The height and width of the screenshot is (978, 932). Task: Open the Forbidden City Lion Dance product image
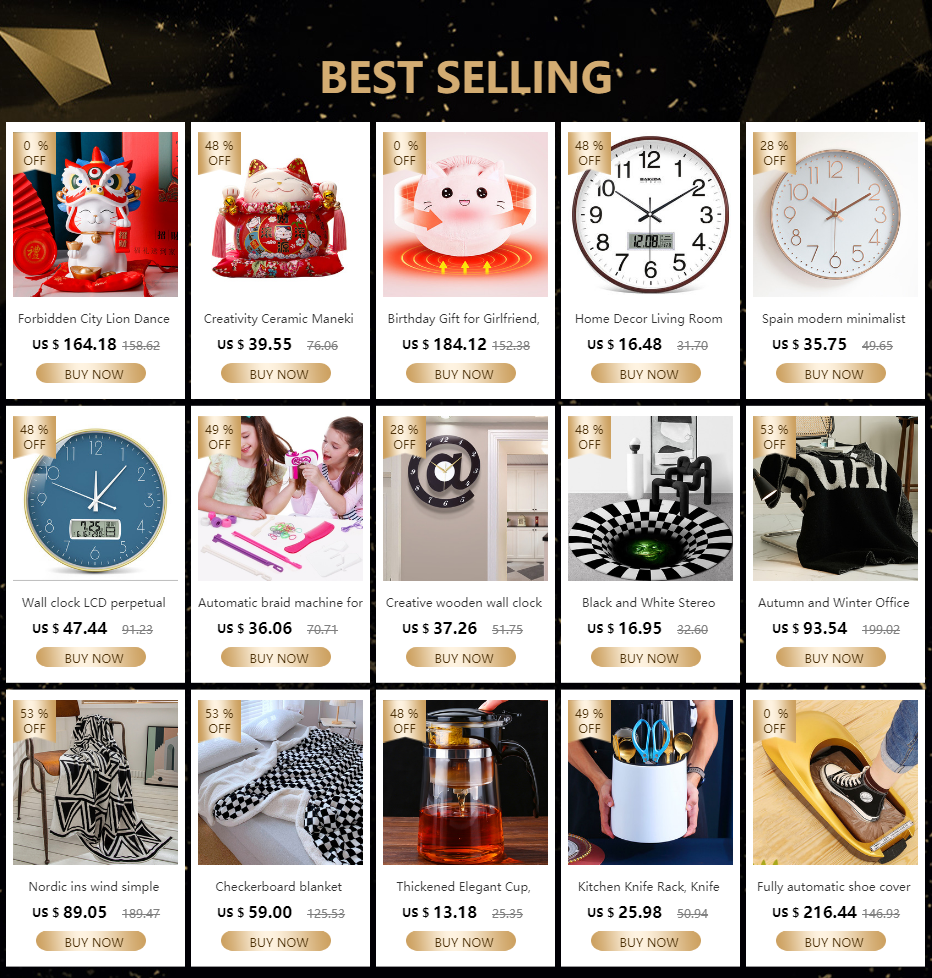(95, 214)
